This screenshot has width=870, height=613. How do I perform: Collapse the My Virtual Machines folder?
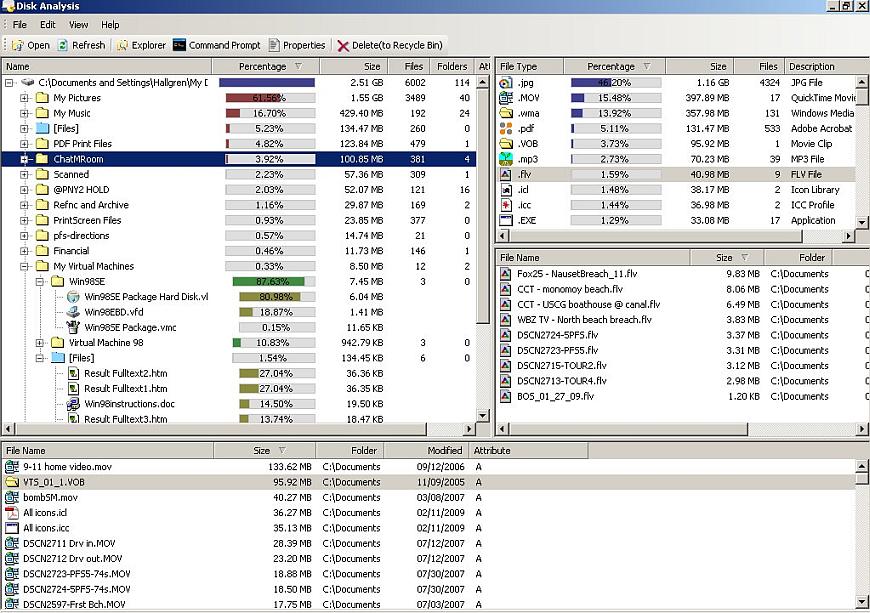pyautogui.click(x=25, y=266)
